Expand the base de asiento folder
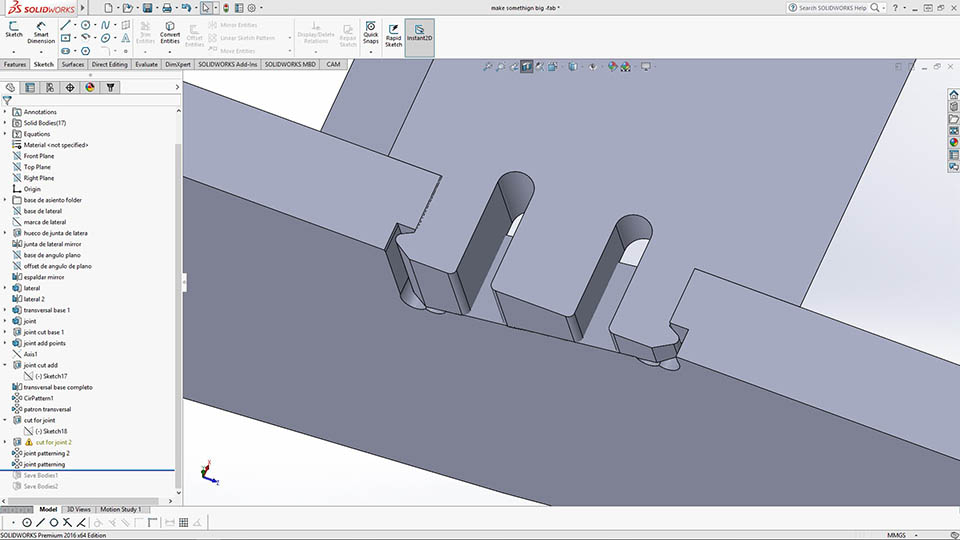The image size is (960, 540). [6, 200]
